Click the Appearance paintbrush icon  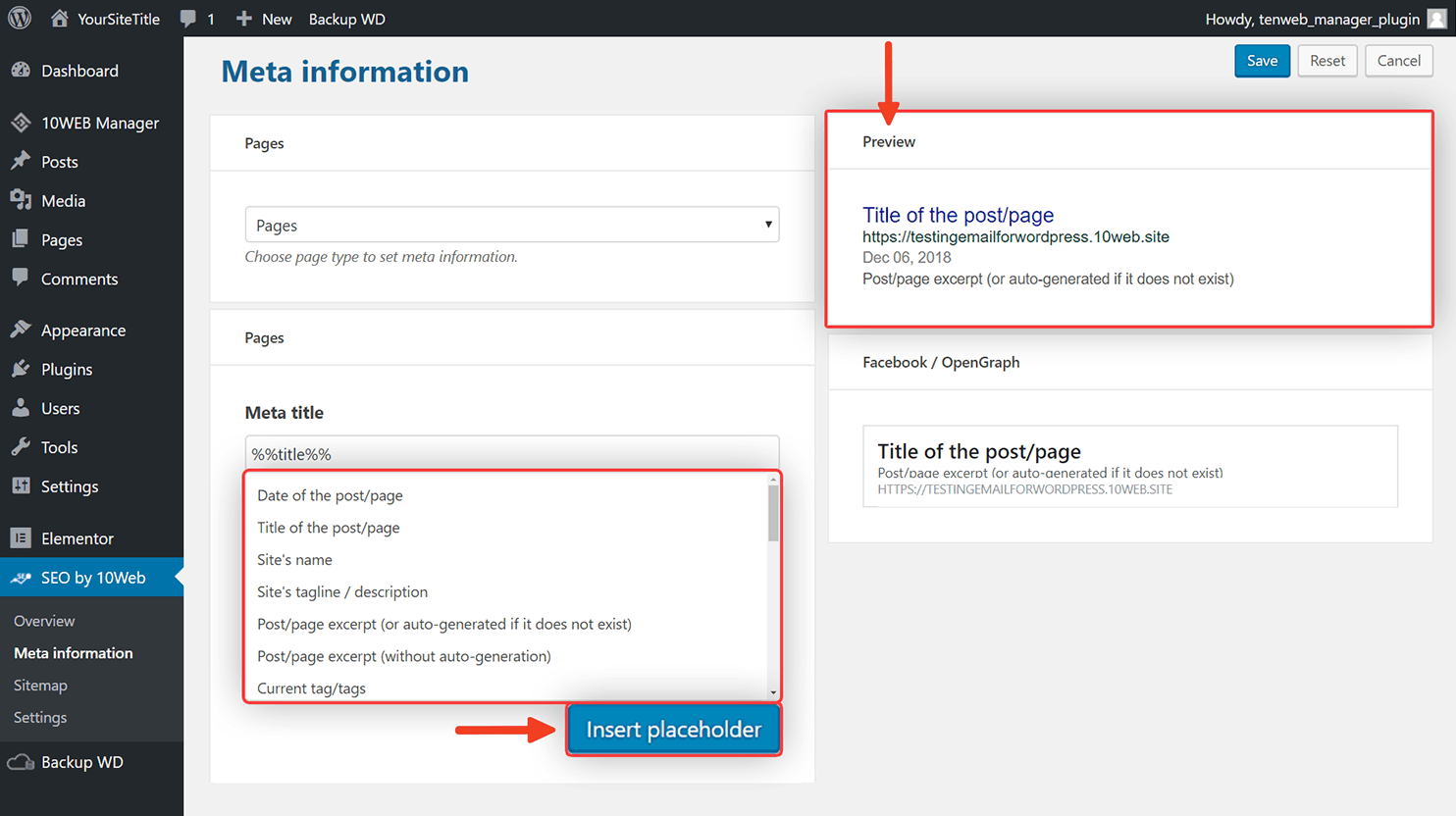[x=21, y=330]
